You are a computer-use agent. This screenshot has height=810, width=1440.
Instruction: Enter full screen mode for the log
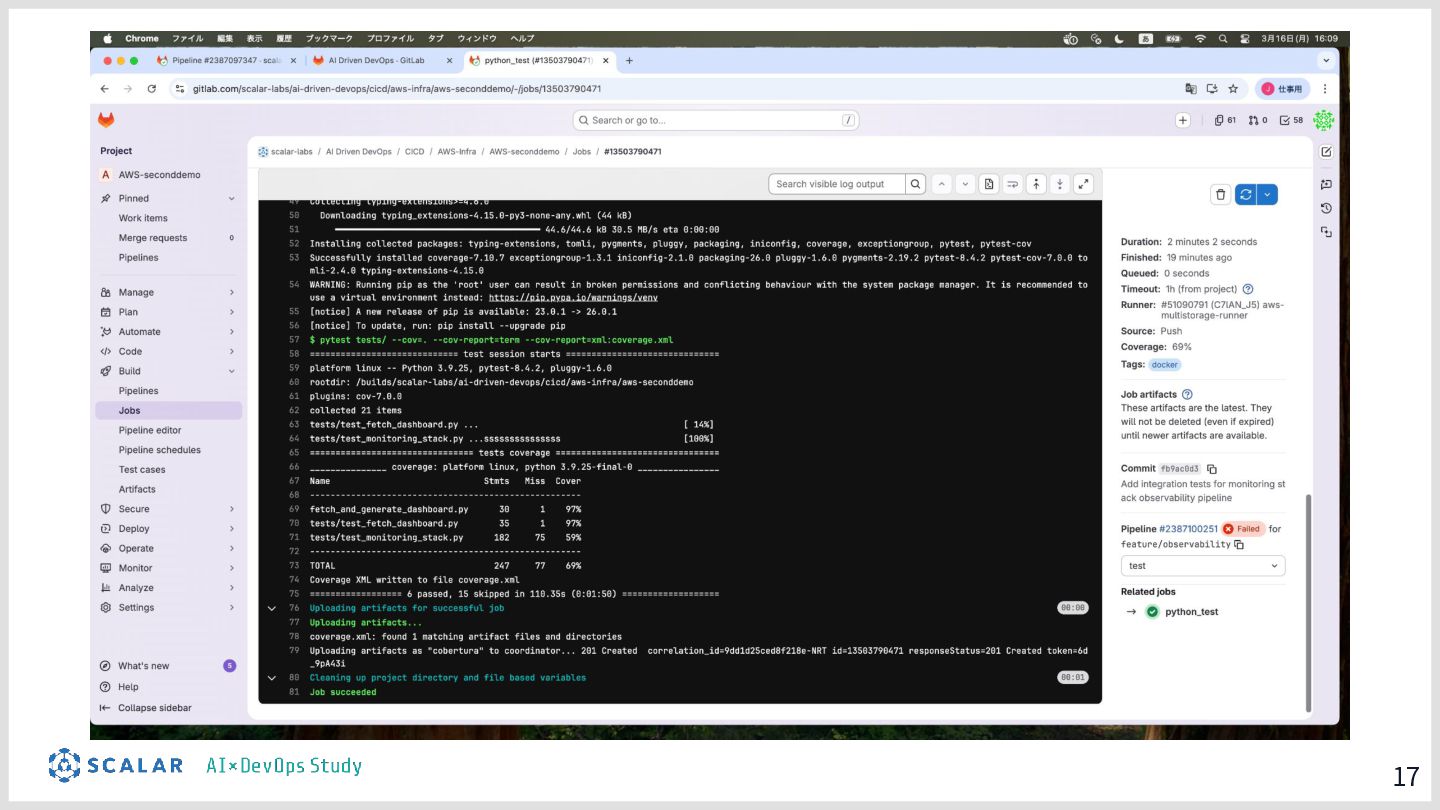[1084, 184]
